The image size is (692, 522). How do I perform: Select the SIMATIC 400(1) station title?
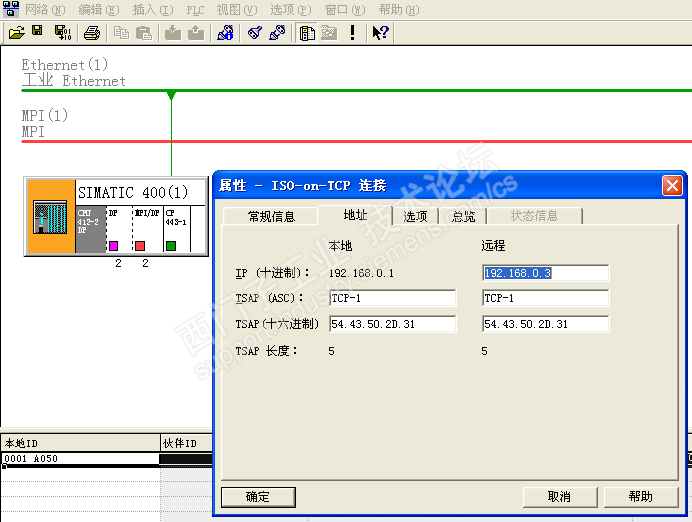point(133,192)
